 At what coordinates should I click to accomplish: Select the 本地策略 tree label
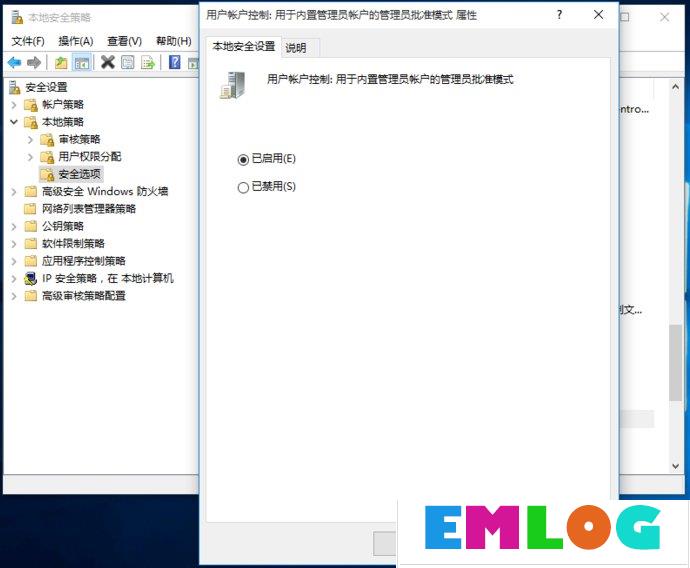coord(62,122)
